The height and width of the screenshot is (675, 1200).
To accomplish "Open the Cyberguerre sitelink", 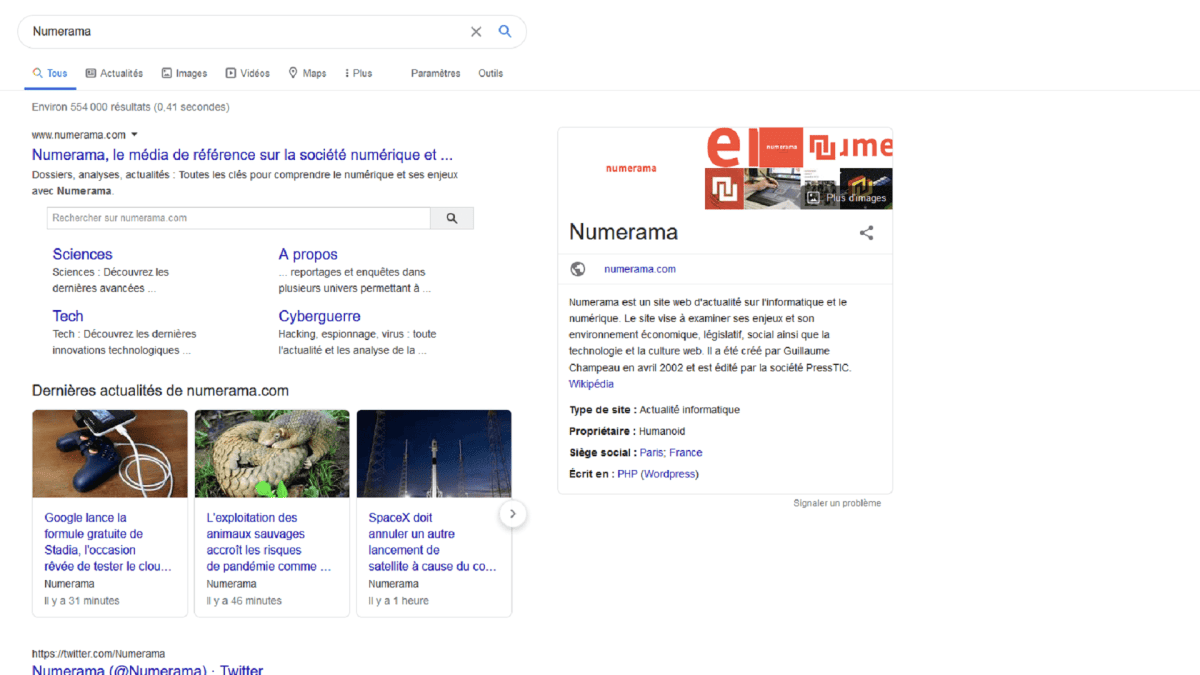I will click(x=319, y=316).
